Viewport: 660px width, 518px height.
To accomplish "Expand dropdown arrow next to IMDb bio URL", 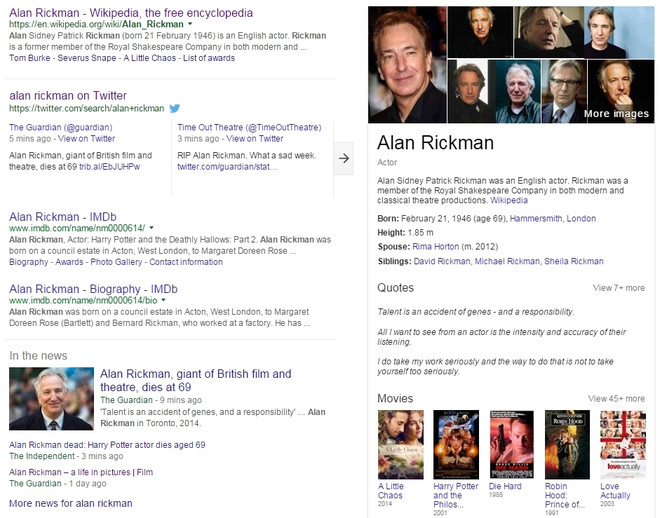I will click(163, 300).
